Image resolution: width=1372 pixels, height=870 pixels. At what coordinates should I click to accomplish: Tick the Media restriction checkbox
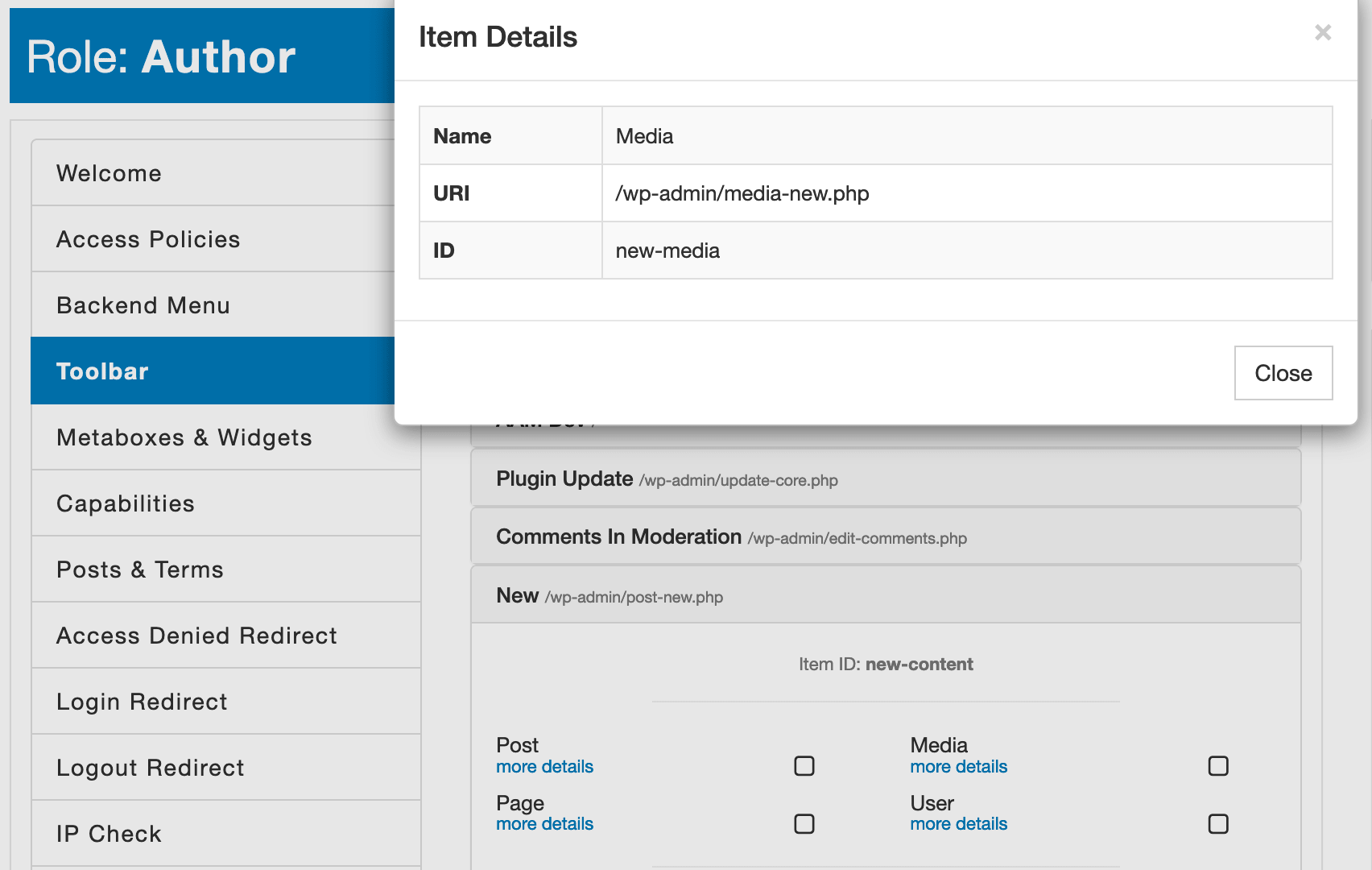1218,765
